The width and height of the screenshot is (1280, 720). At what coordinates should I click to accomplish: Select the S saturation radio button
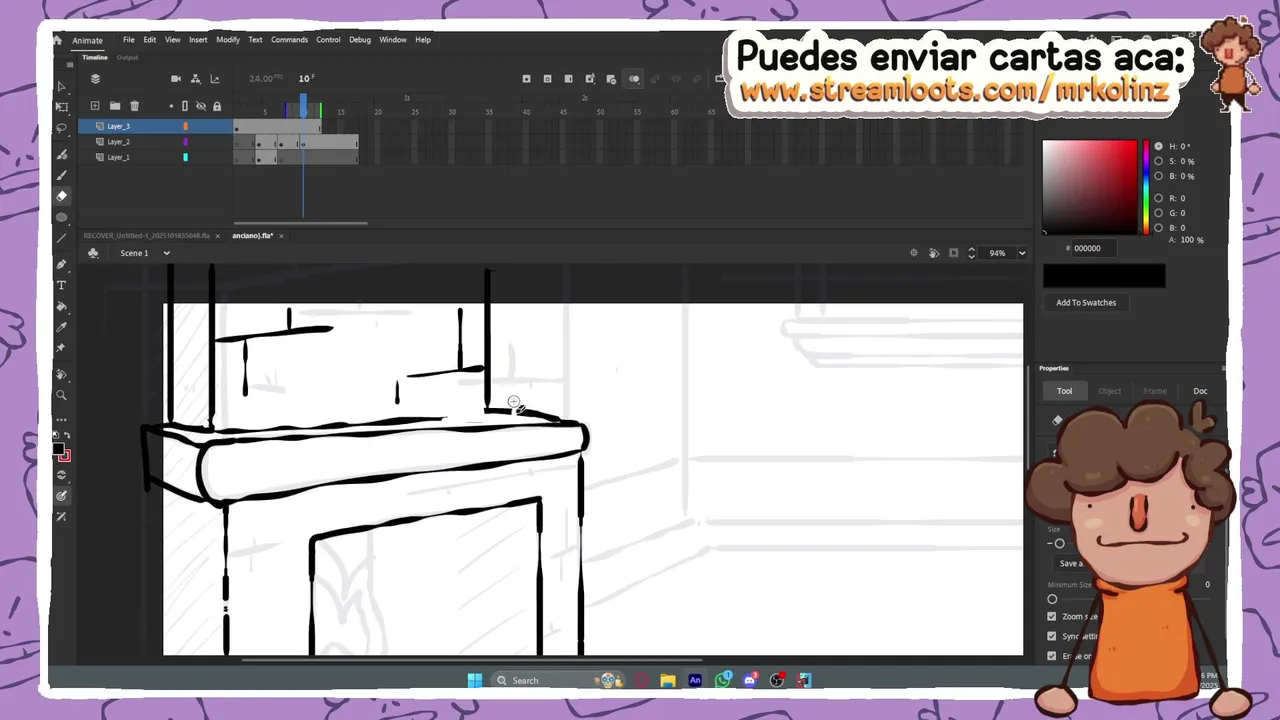pyautogui.click(x=1159, y=161)
